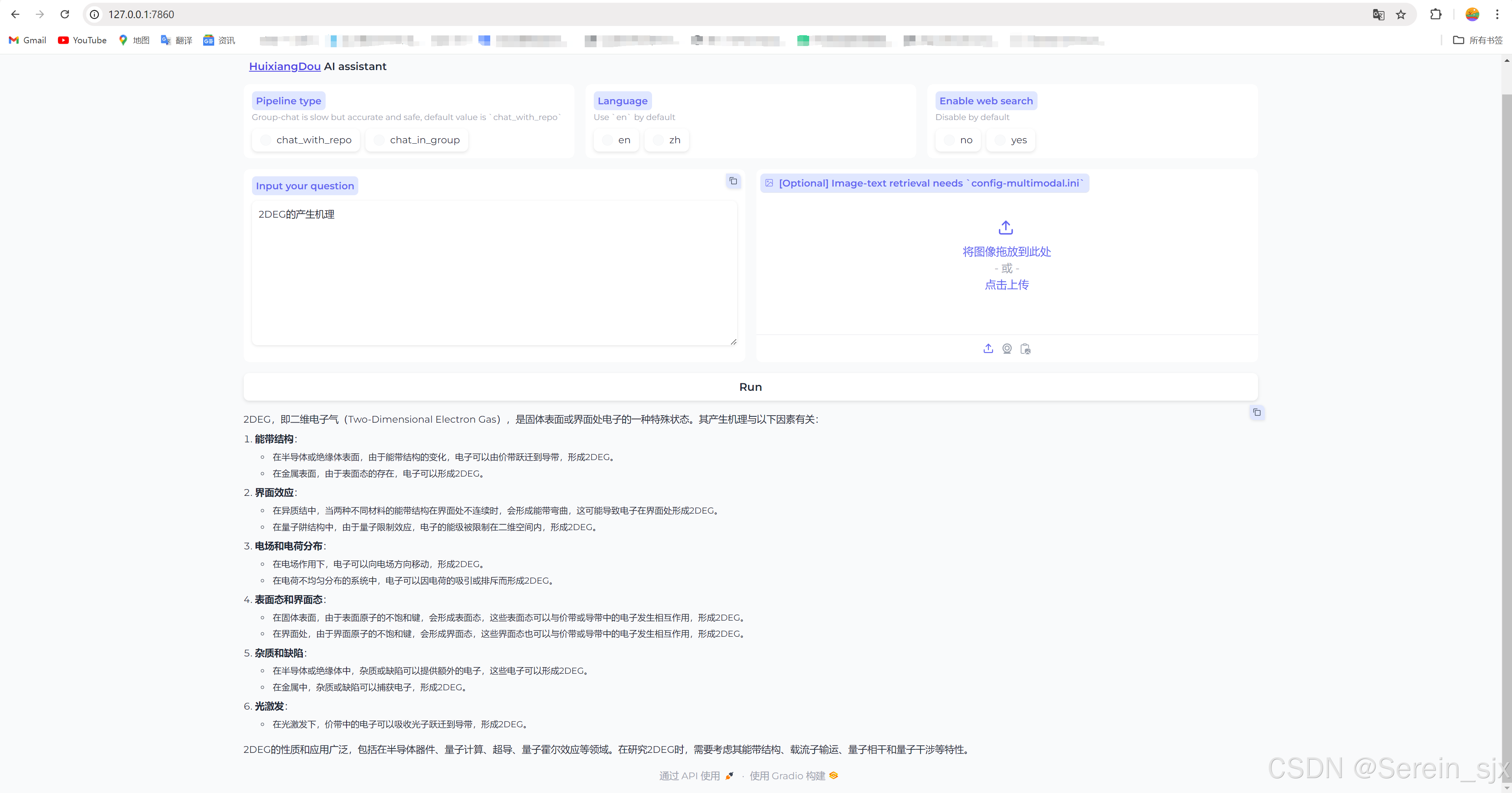Open the browser extensions puzzle icon
This screenshot has width=1512, height=793.
1436,15
